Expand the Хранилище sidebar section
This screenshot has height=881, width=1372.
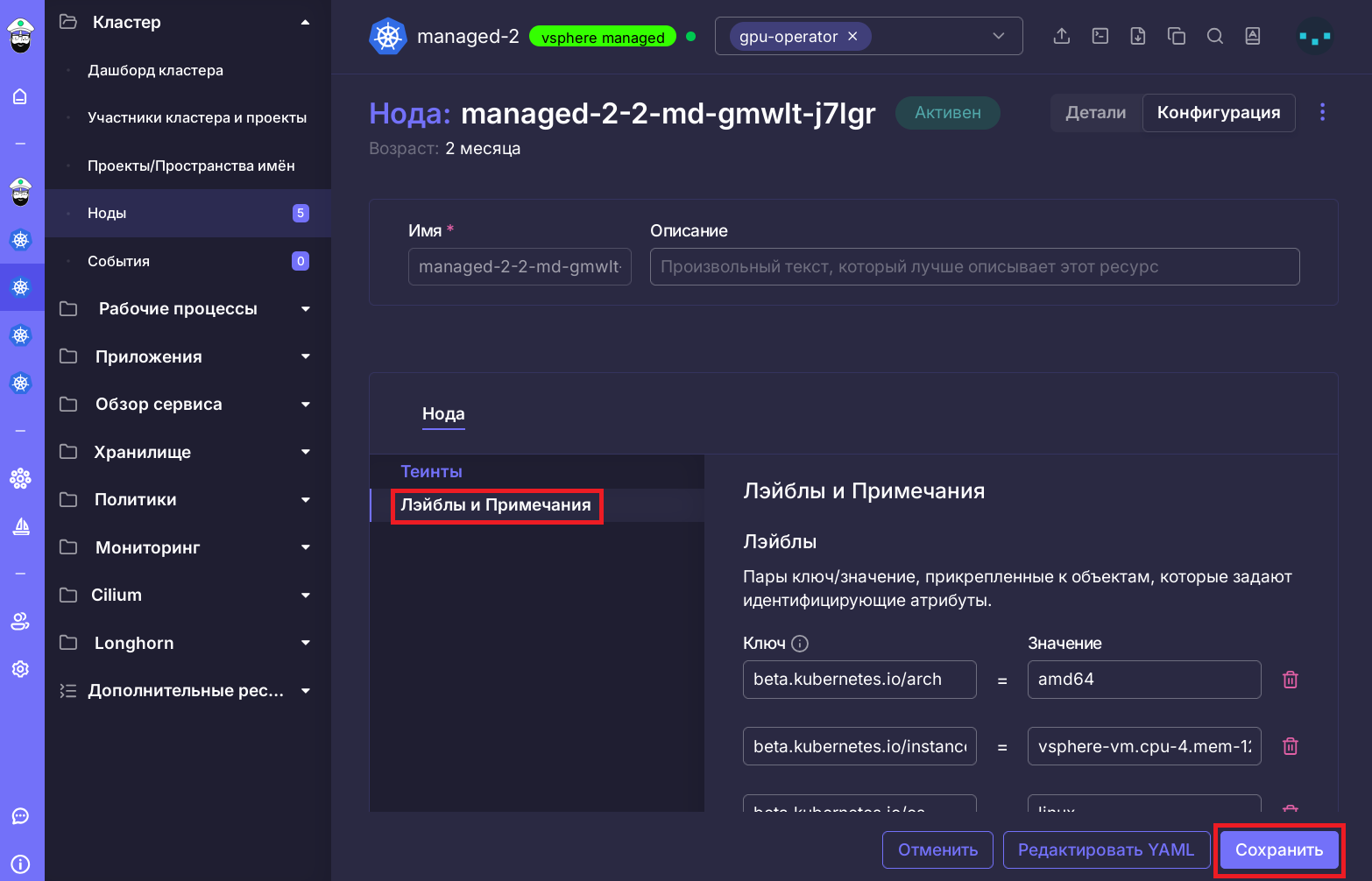pos(306,452)
